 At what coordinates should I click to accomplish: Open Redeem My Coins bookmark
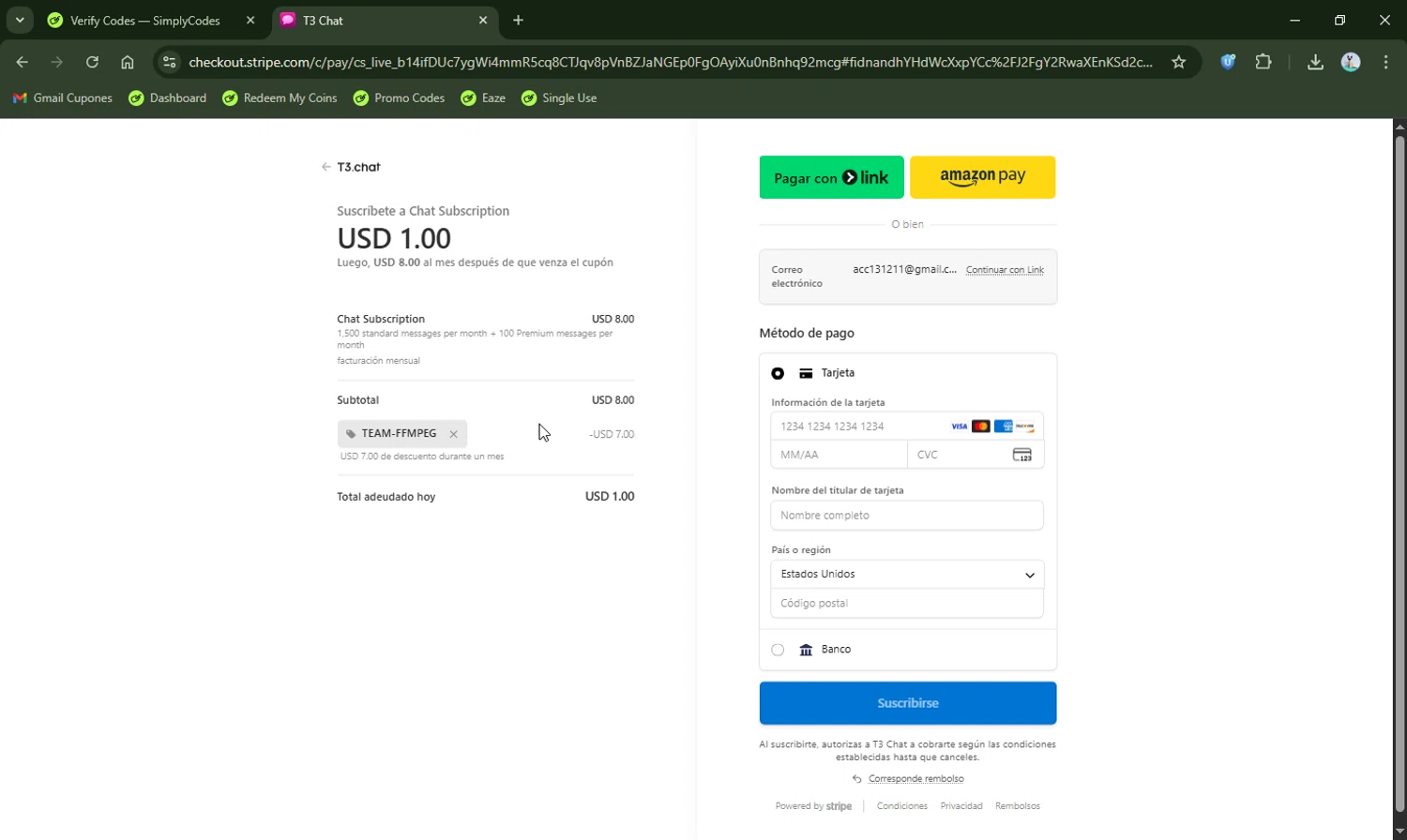click(280, 97)
